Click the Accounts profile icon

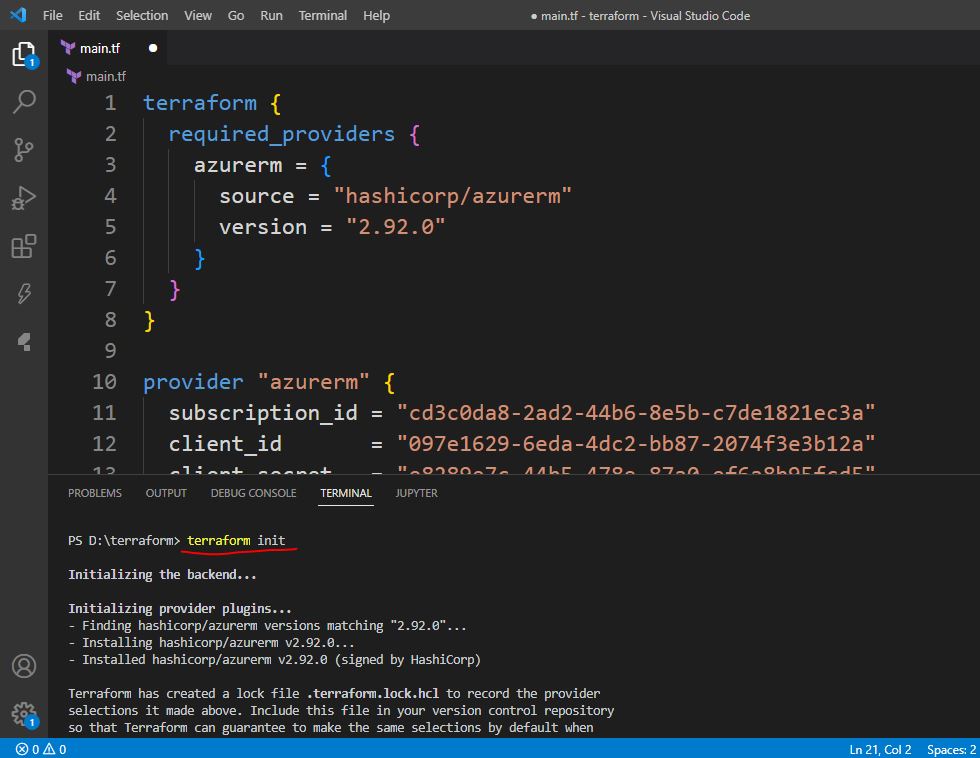point(24,666)
